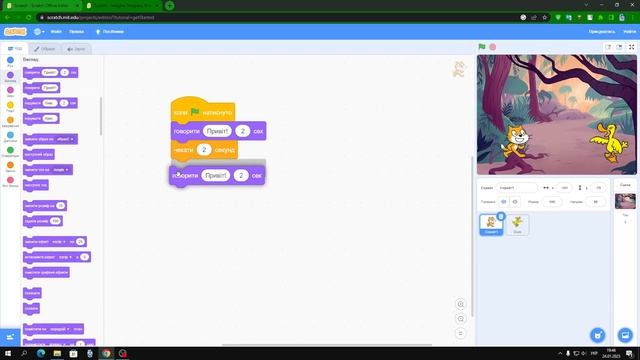Select the green Operators block category
Image resolution: width=640 pixels, height=360 pixels.
[10, 152]
